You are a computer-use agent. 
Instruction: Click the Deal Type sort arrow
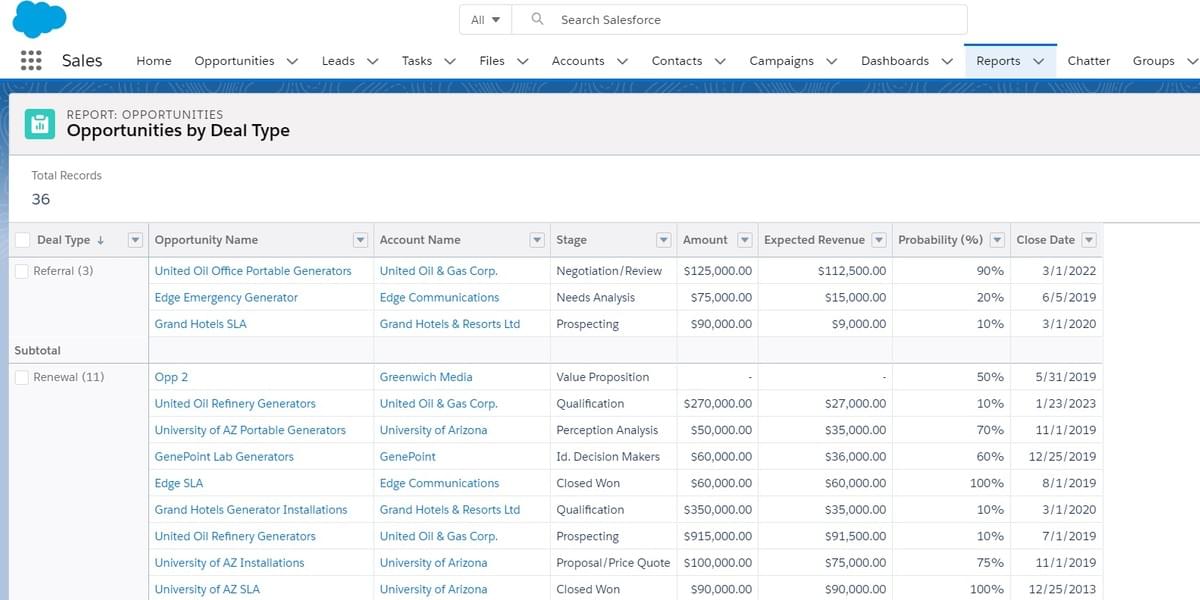point(101,240)
